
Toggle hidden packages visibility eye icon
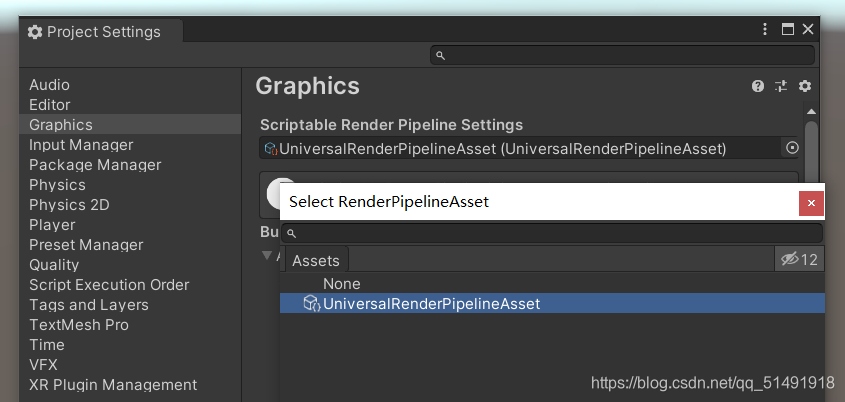tap(799, 260)
